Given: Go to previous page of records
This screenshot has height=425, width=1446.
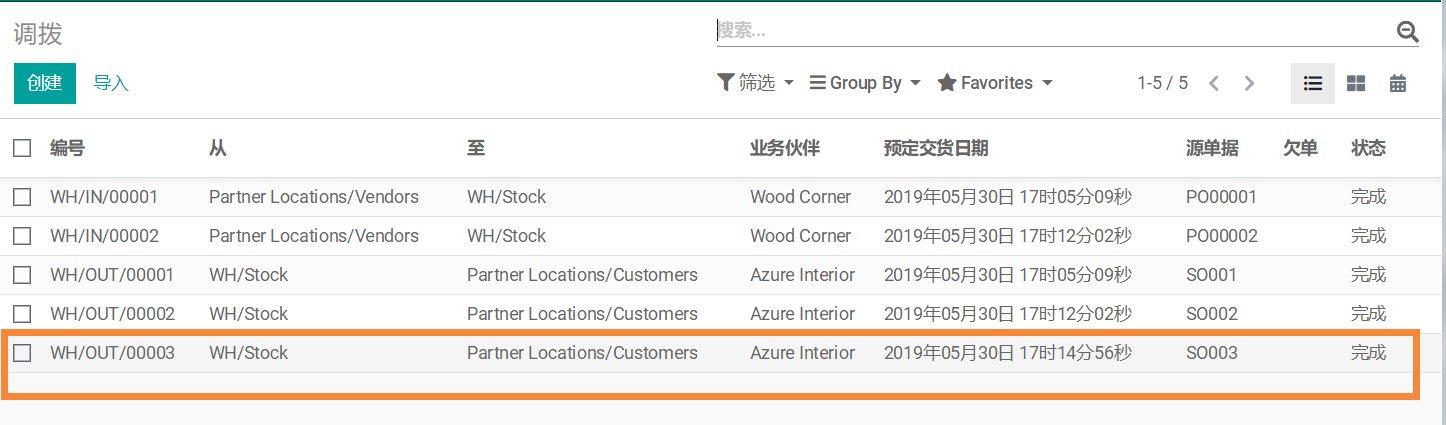Looking at the screenshot, I should (1214, 83).
